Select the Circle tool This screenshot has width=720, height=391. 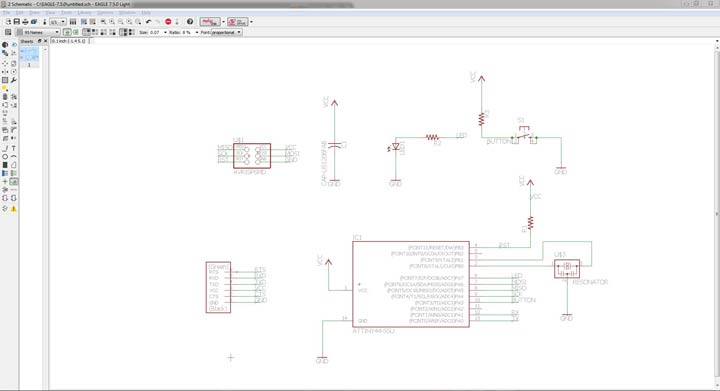tap(5, 156)
